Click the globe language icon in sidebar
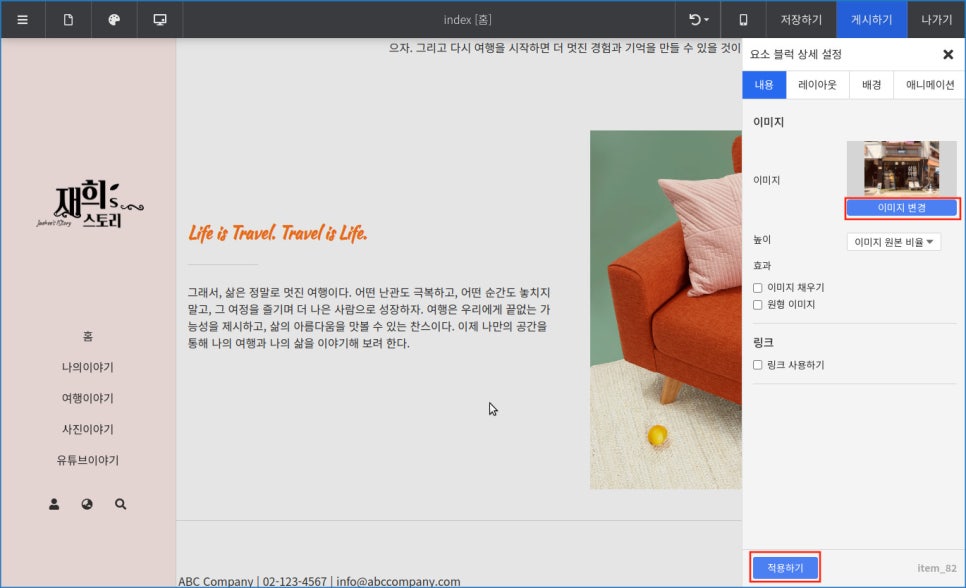 (x=87, y=504)
